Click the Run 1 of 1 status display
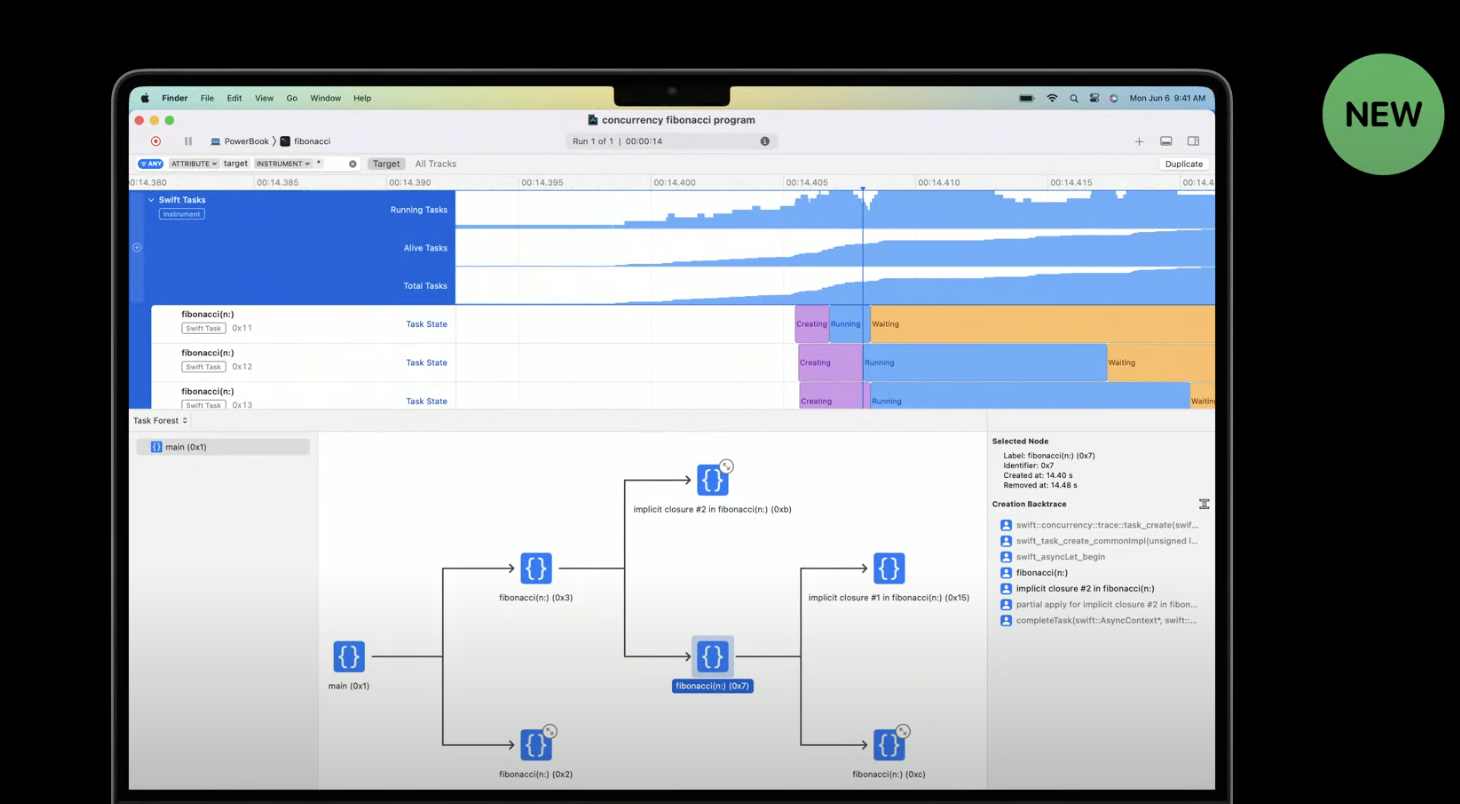This screenshot has width=1460, height=804. point(671,141)
